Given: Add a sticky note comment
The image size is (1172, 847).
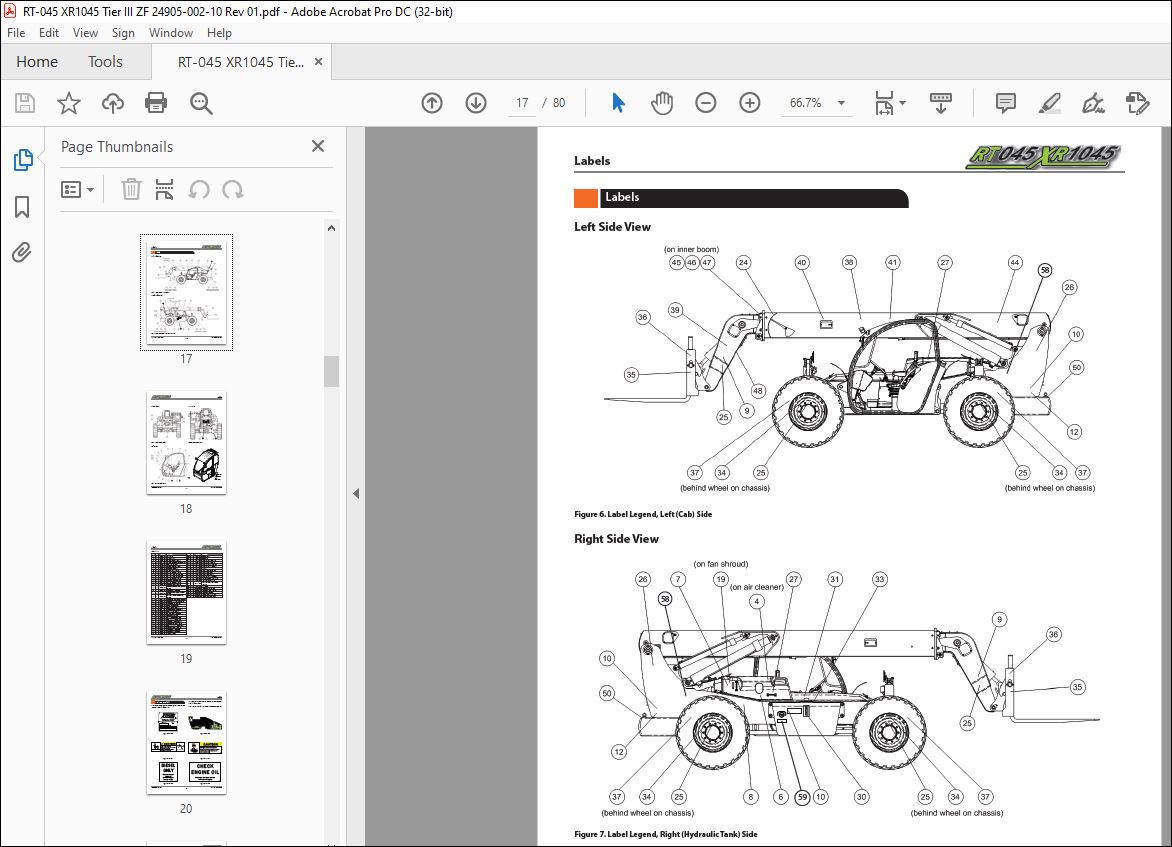Looking at the screenshot, I should pyautogui.click(x=1006, y=102).
